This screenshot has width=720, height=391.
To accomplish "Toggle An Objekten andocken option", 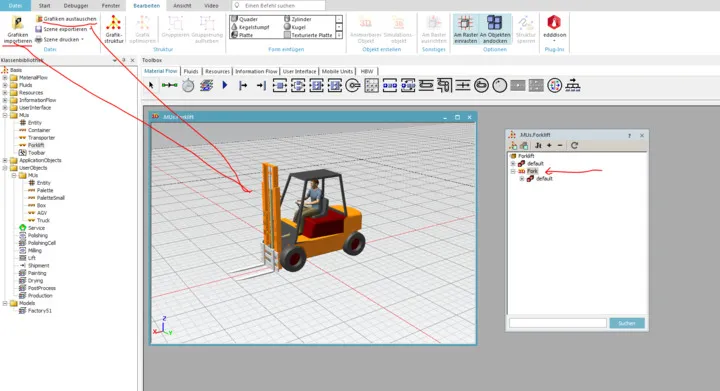I will 495,29.
